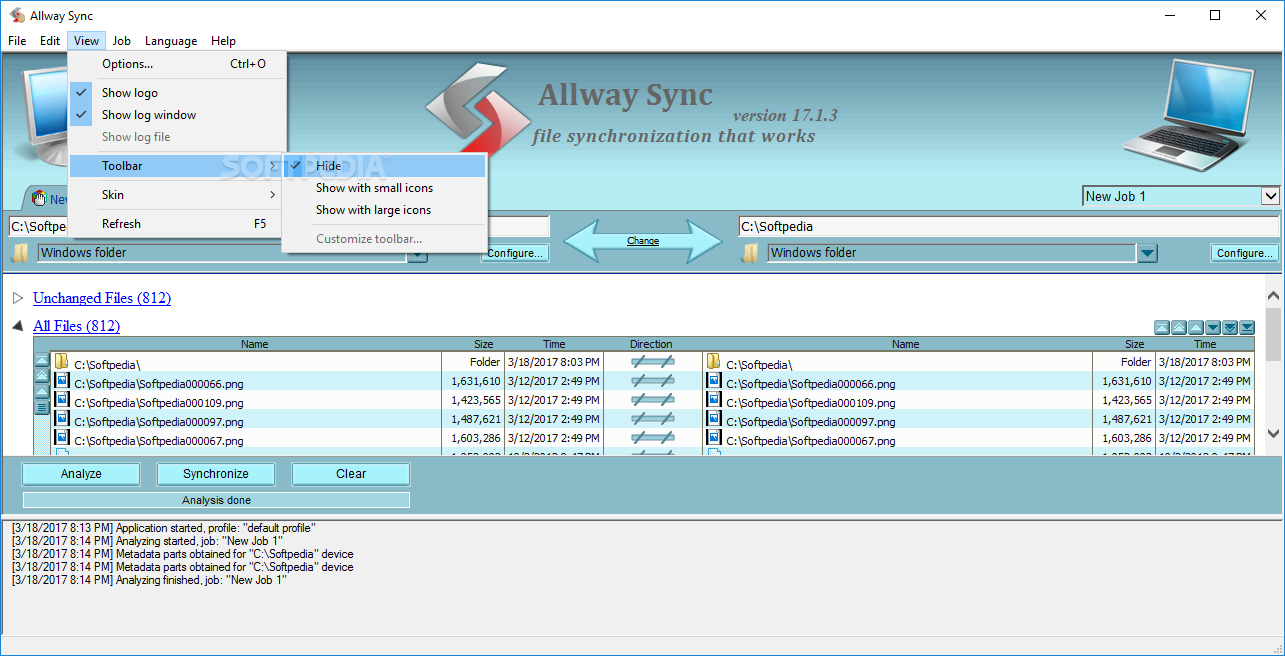
Task: Click the image file icon of left Softpedia000066.png
Action: [x=61, y=380]
